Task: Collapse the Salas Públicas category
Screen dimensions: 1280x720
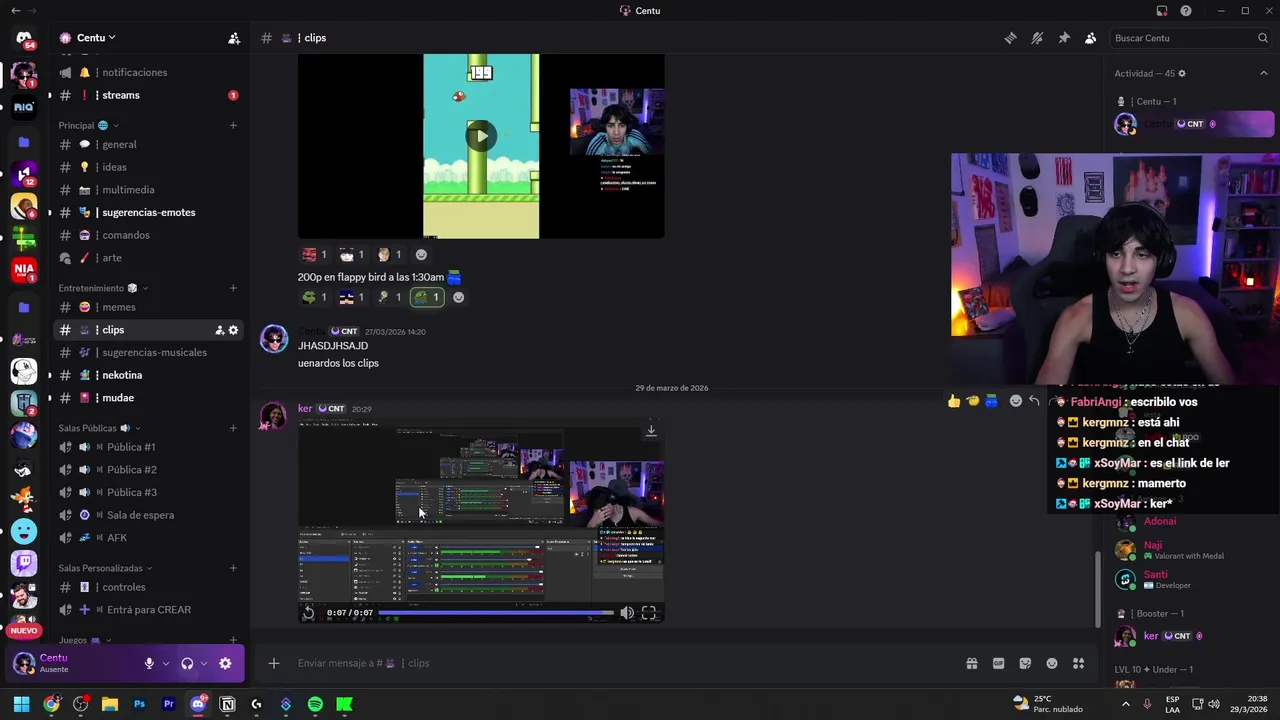Action: 100,428
